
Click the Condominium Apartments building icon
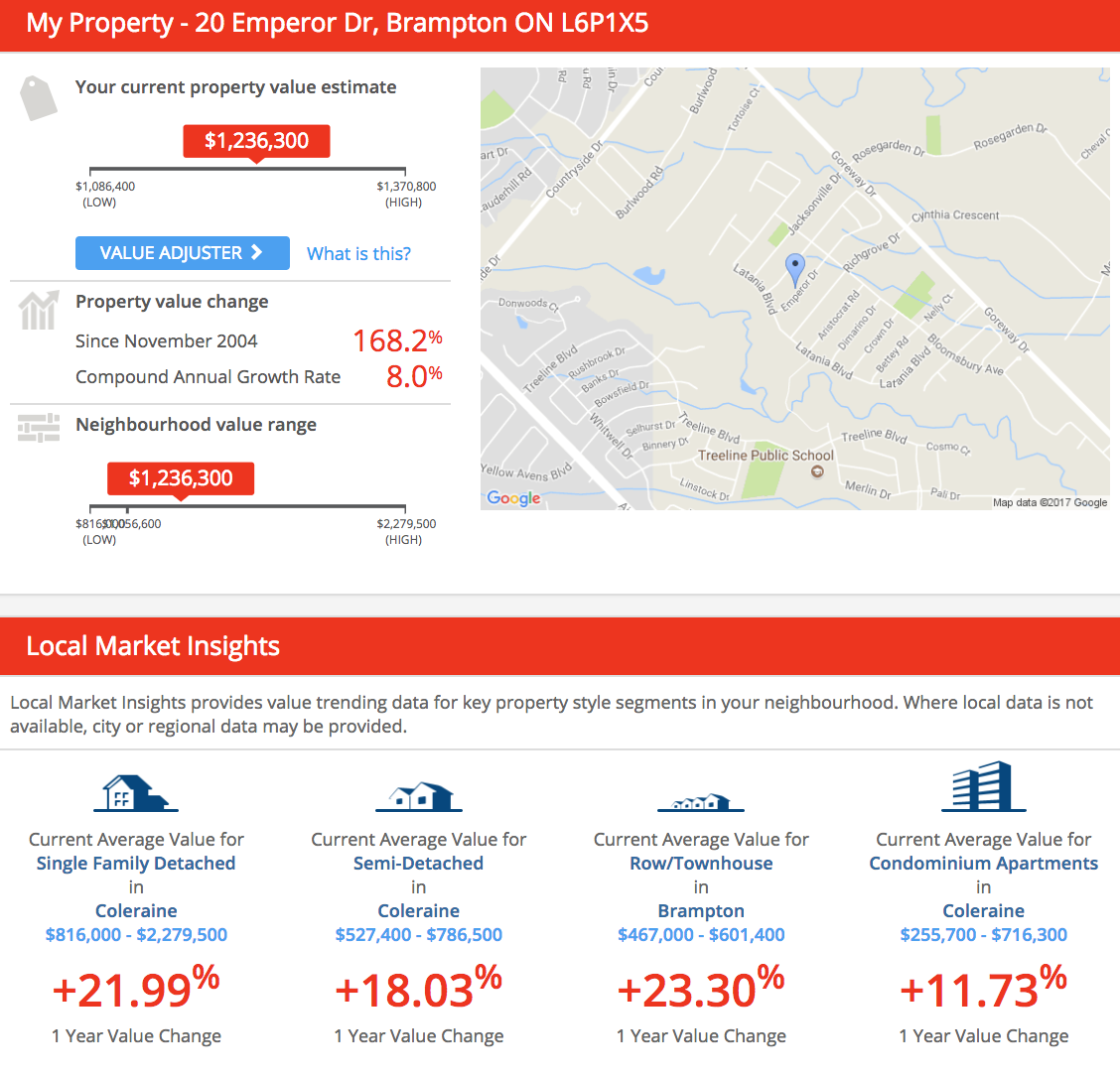point(984,786)
